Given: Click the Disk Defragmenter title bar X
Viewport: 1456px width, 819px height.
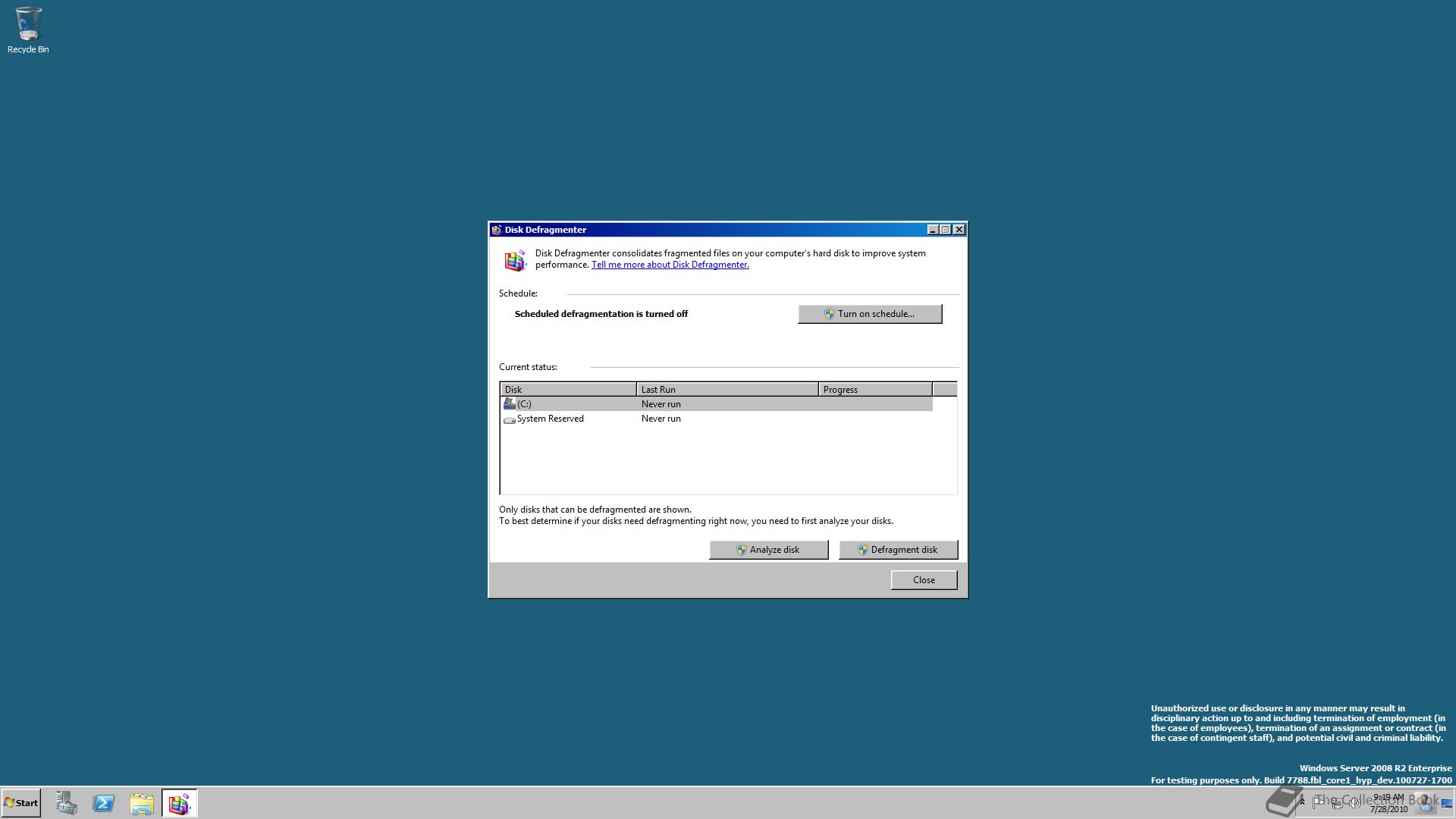Looking at the screenshot, I should 959,230.
